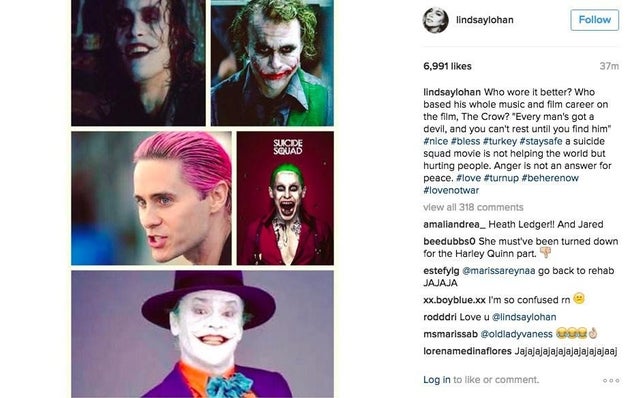Screen dimensions: 630x398
Task: Follow the lindsaylohan account
Action: [x=594, y=20]
